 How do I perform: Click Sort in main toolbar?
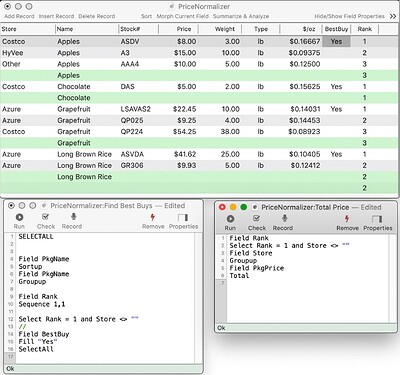pos(146,16)
